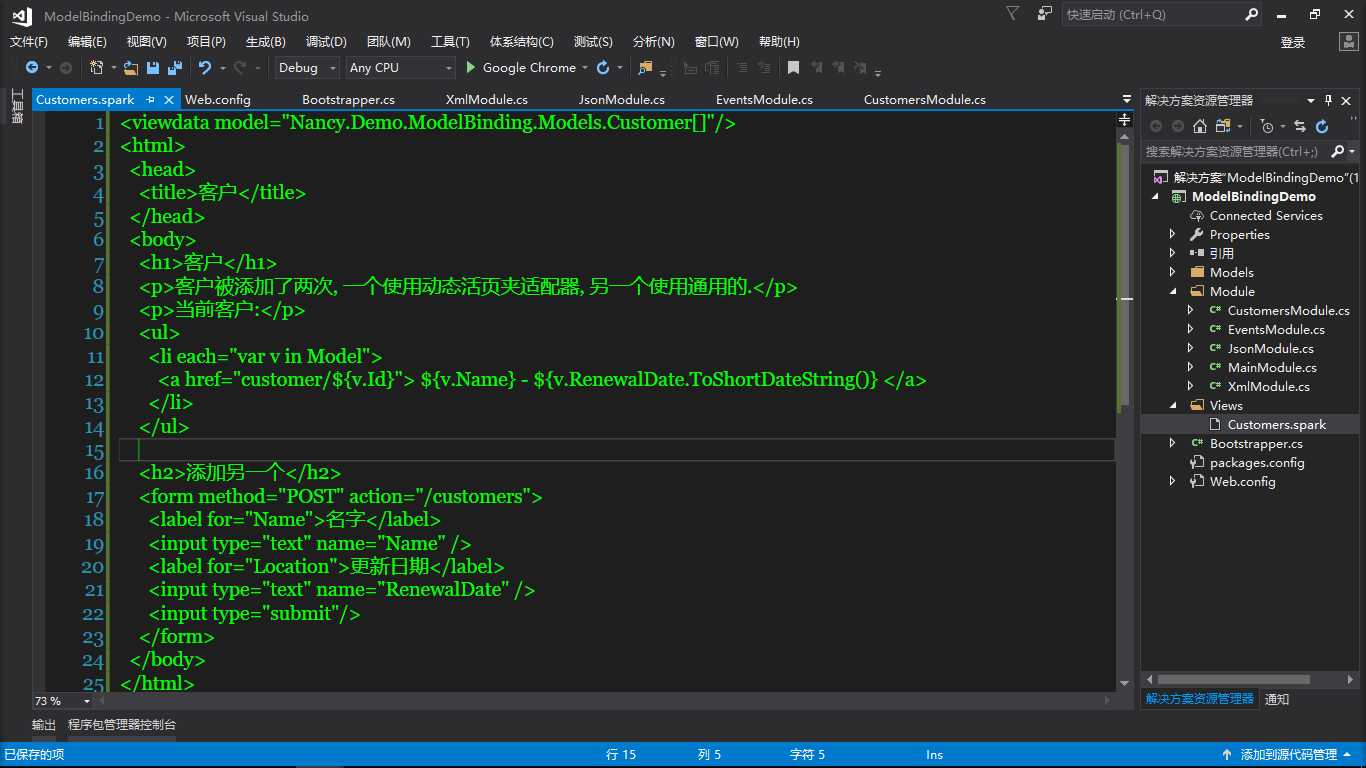Expand the Models folder

coord(1173,272)
